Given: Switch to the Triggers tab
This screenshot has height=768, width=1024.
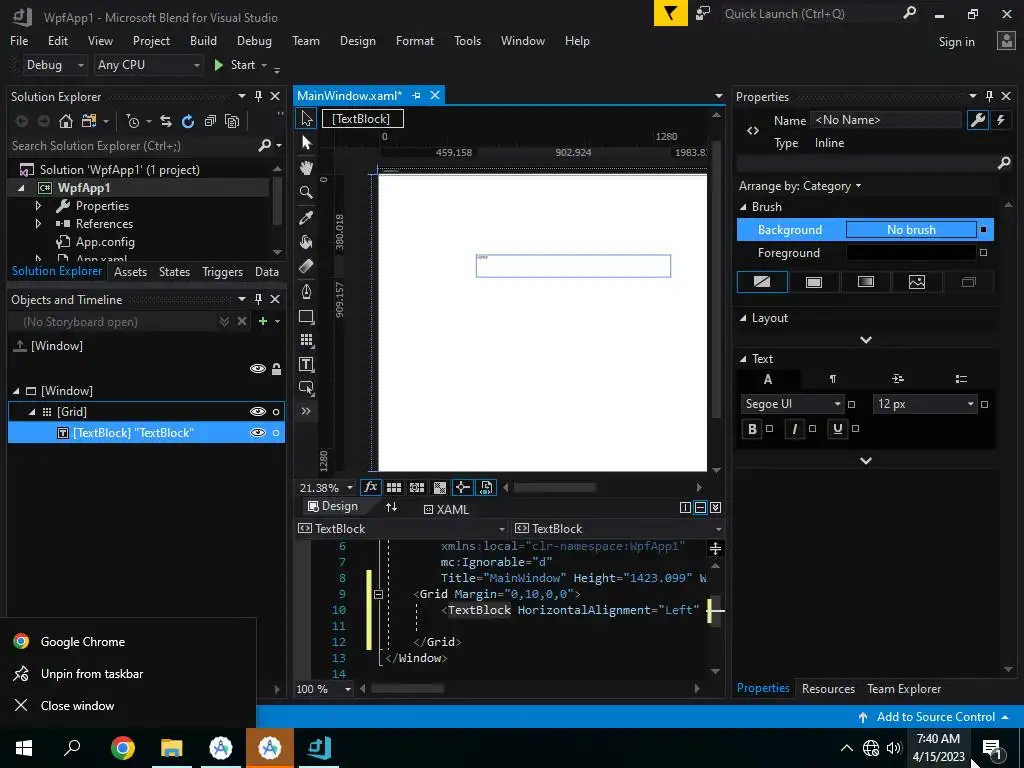Looking at the screenshot, I should (223, 272).
